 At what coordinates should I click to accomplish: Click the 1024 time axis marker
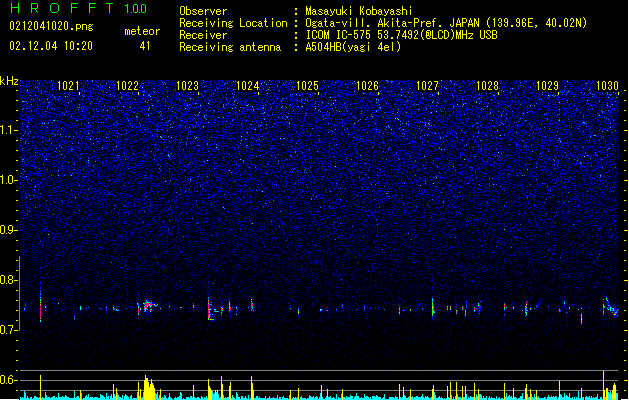pyautogui.click(x=248, y=86)
